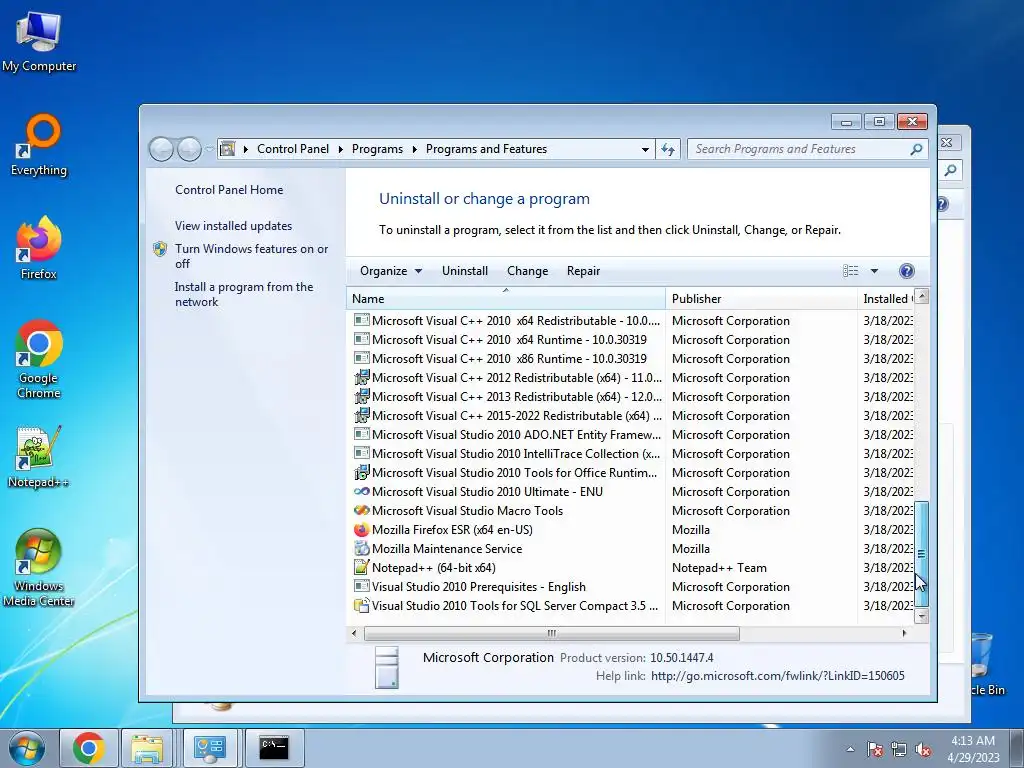
Task: Go back with the Back arrow button
Action: [x=161, y=150]
